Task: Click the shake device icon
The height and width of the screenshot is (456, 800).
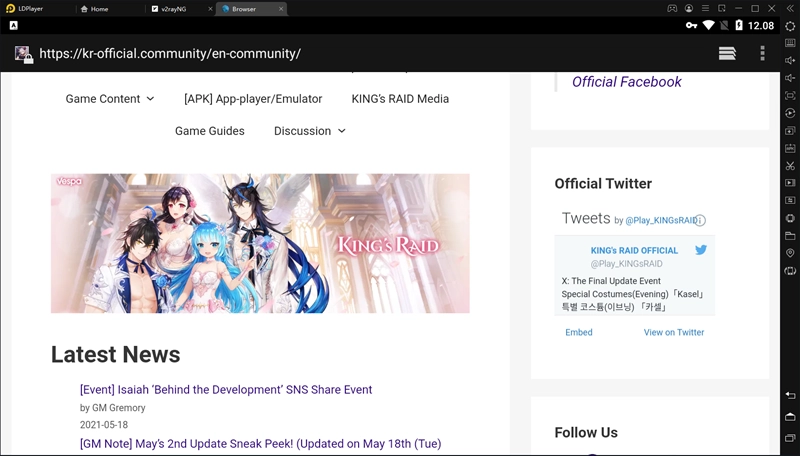Action: [x=790, y=270]
